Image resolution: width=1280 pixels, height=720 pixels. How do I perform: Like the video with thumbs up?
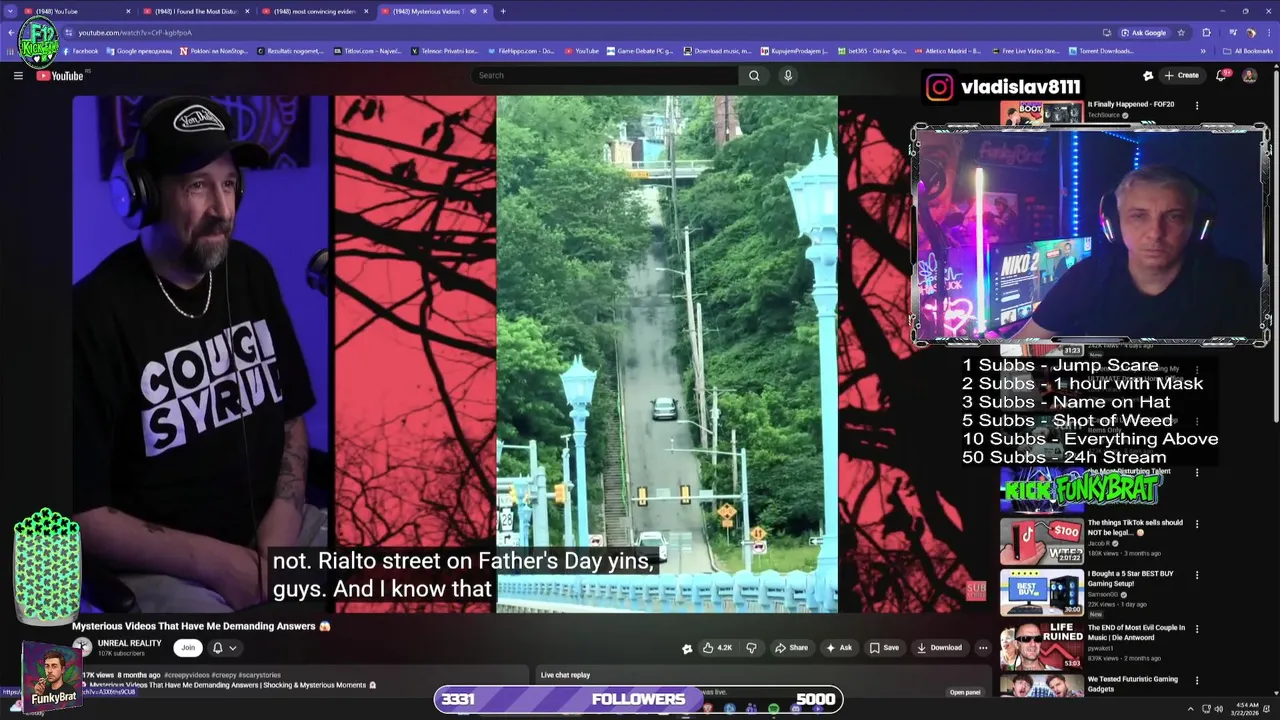[717, 648]
